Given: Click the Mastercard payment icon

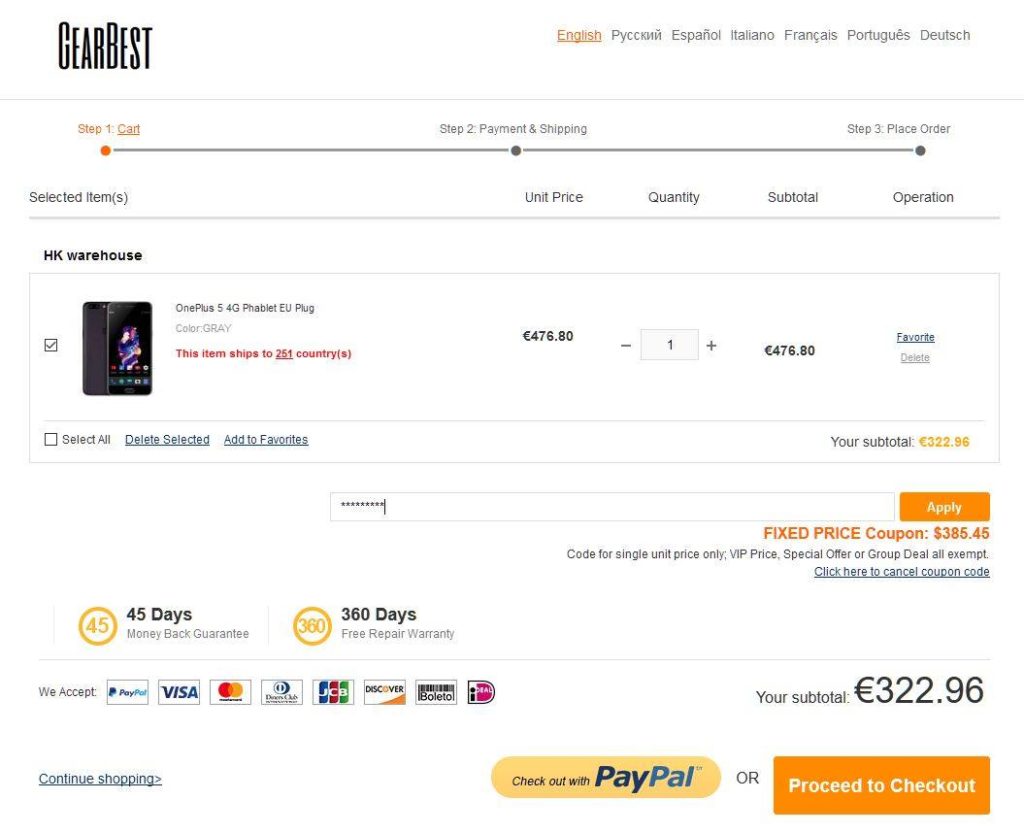Looking at the screenshot, I should click(230, 692).
